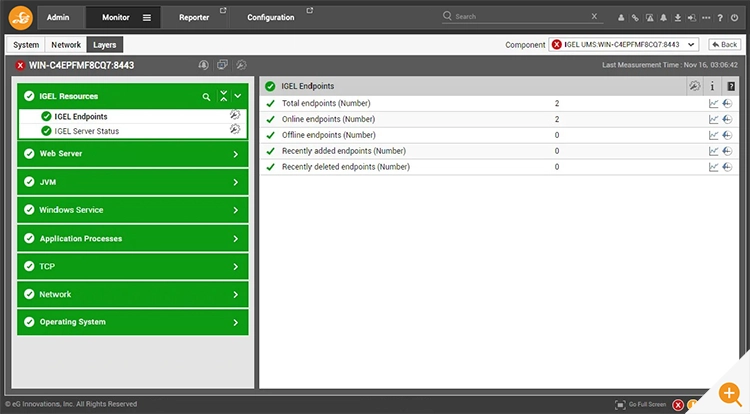Collapse the IGEL Resources layer chevron
Image resolution: width=750 pixels, height=414 pixels.
(x=238, y=96)
